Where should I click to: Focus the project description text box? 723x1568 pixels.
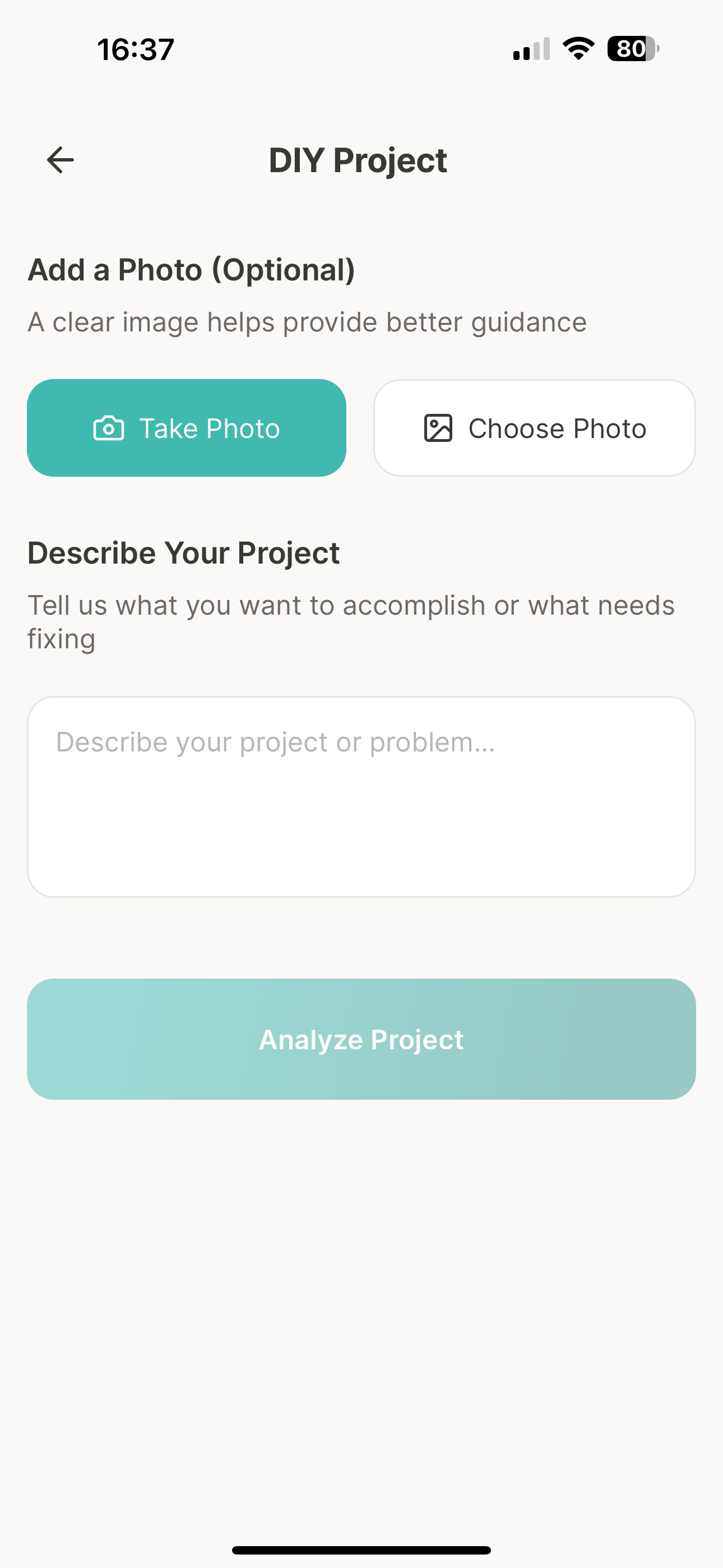361,797
